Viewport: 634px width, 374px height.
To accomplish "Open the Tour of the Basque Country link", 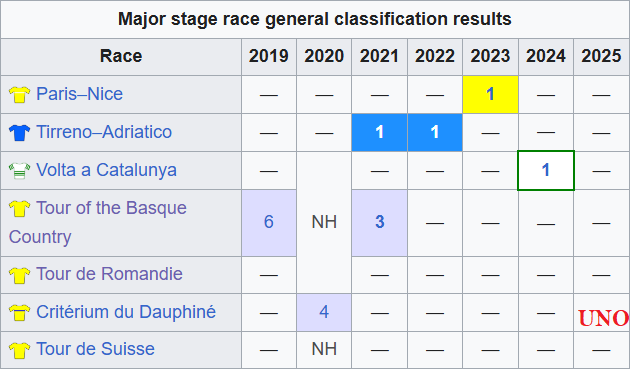I will coord(98,222).
